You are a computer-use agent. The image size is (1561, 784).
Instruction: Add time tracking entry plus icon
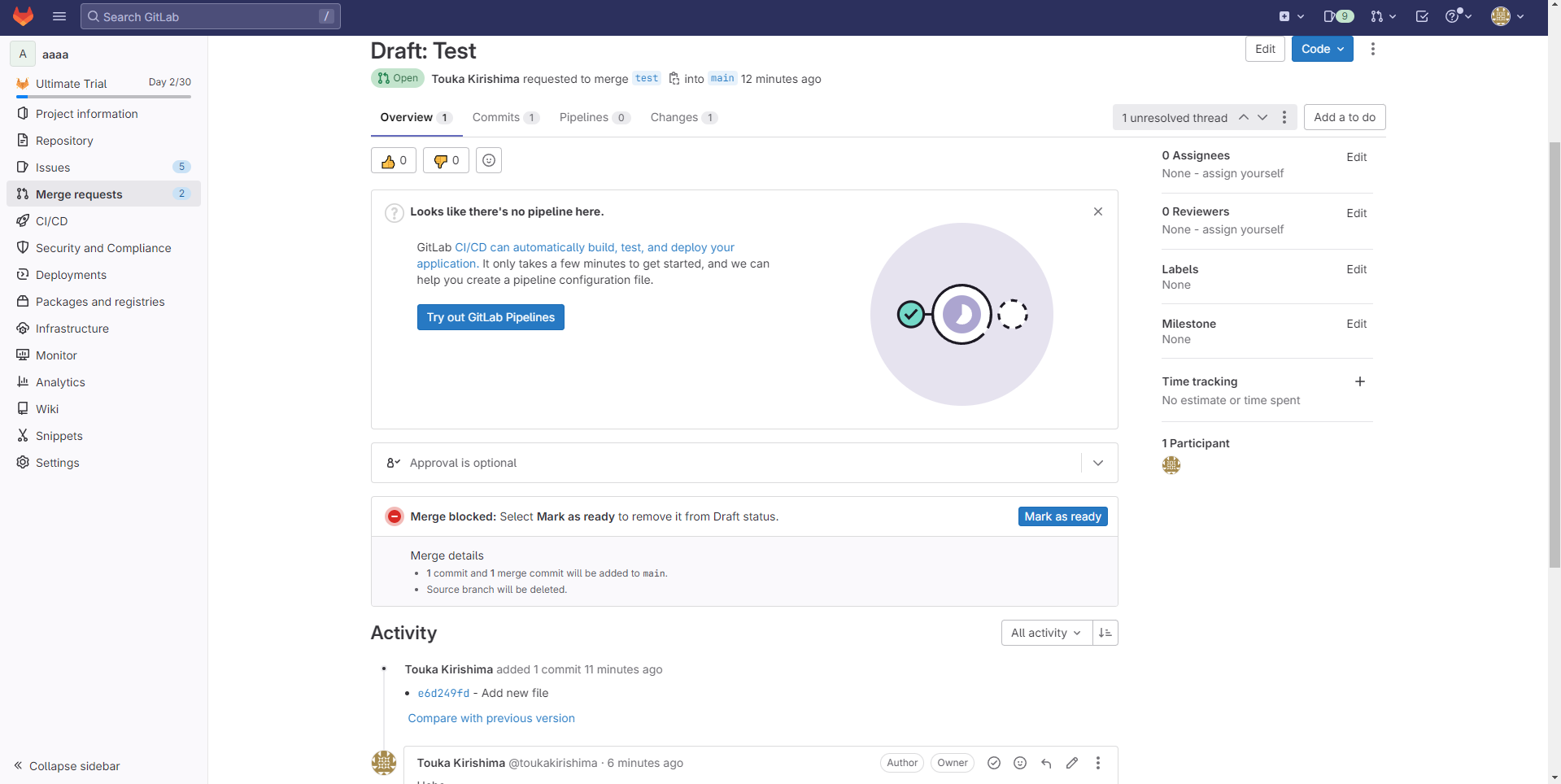[1359, 381]
